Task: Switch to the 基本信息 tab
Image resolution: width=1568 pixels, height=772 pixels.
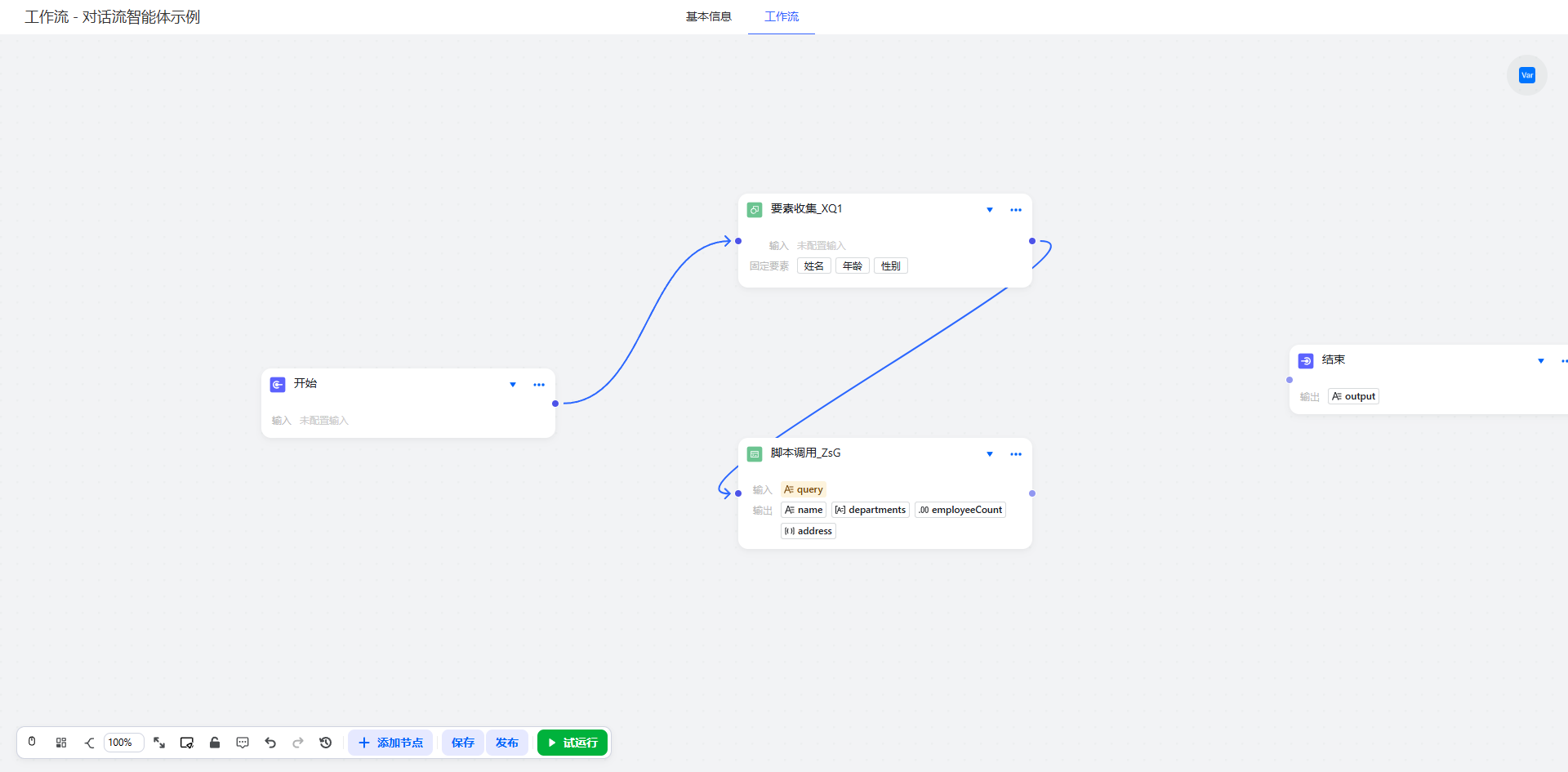Action: point(708,16)
